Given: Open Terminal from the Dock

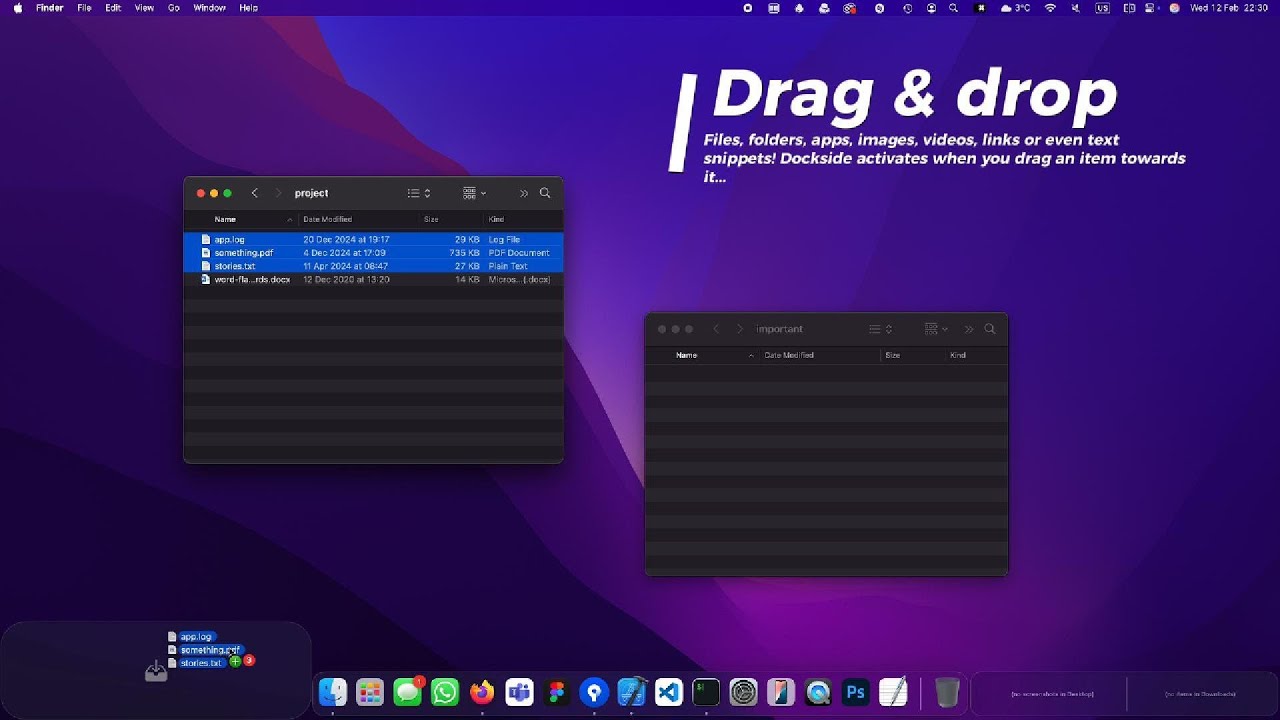Looking at the screenshot, I should click(706, 692).
